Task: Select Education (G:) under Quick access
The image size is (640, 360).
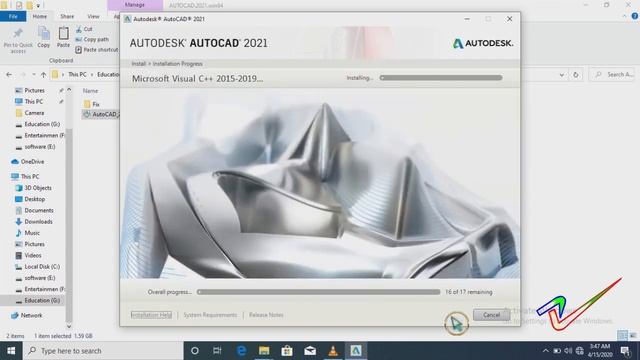Action: (42, 124)
